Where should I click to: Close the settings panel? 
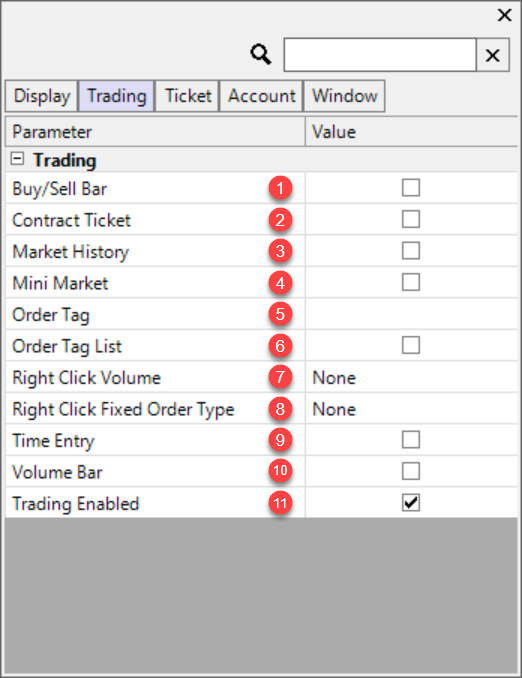pos(504,15)
